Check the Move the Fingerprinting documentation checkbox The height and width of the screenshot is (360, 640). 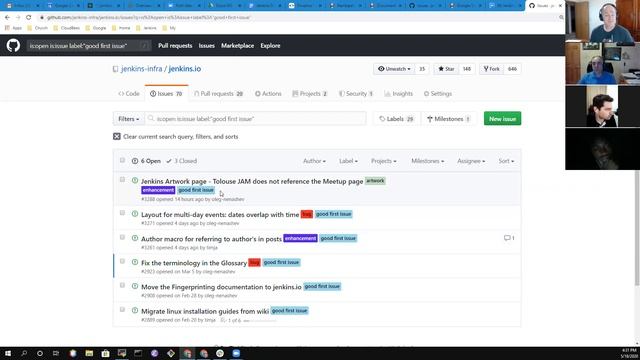[122, 285]
